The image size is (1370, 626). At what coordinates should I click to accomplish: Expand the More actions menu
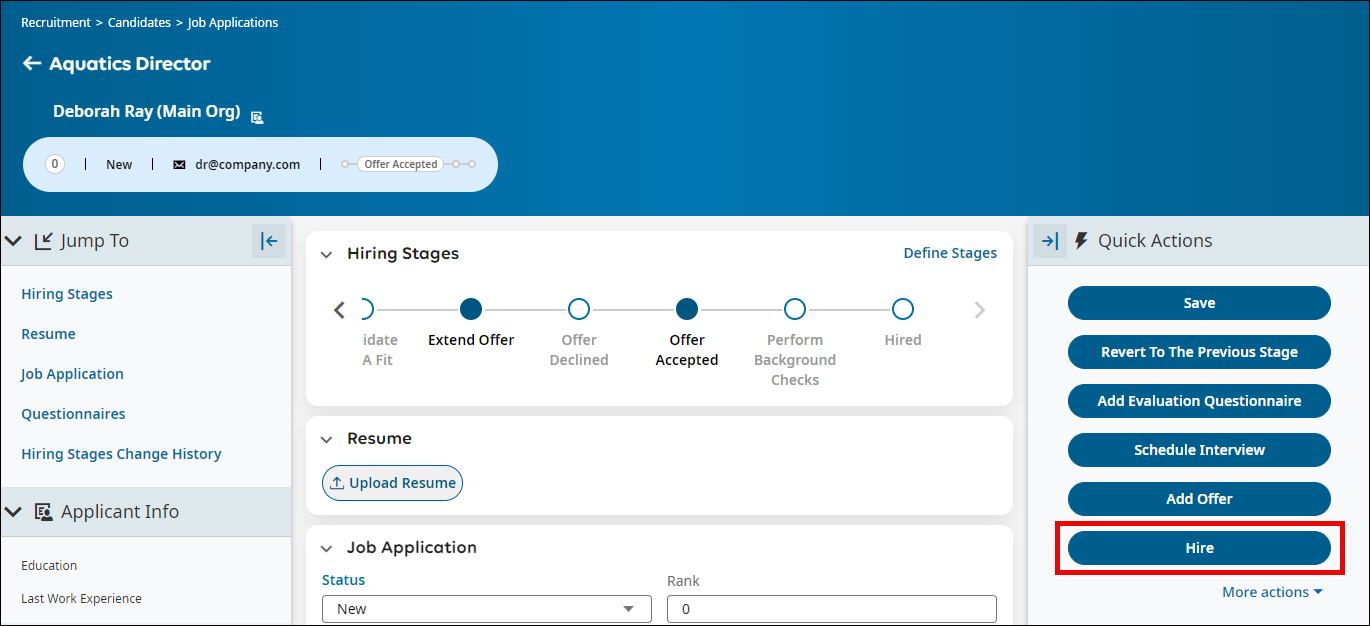(1272, 592)
